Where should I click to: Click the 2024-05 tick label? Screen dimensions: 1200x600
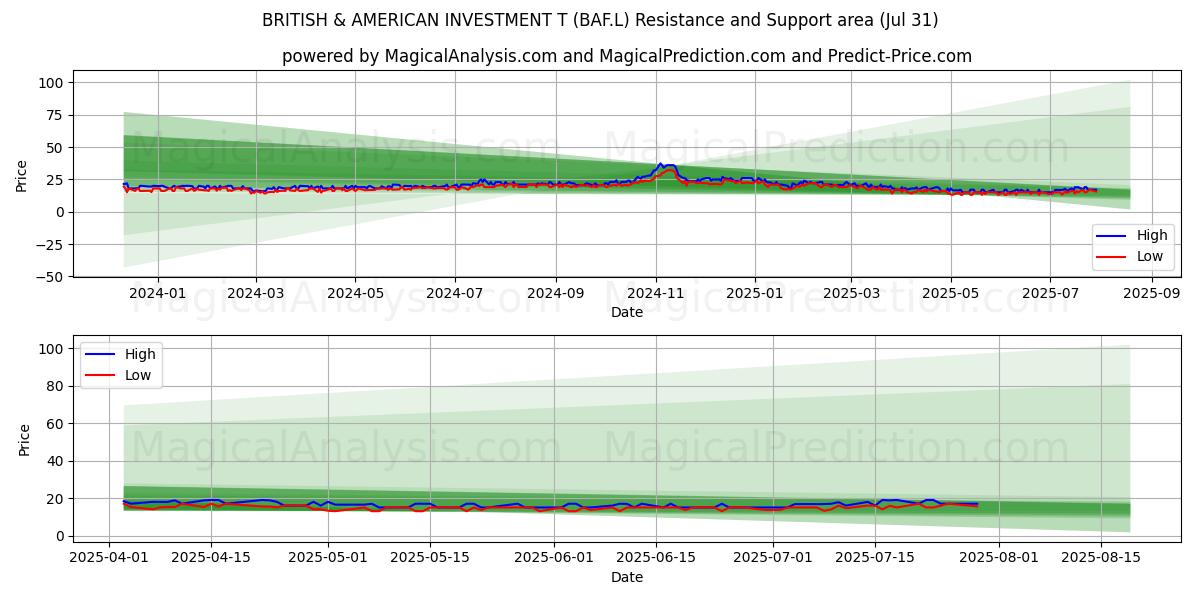pos(355,293)
